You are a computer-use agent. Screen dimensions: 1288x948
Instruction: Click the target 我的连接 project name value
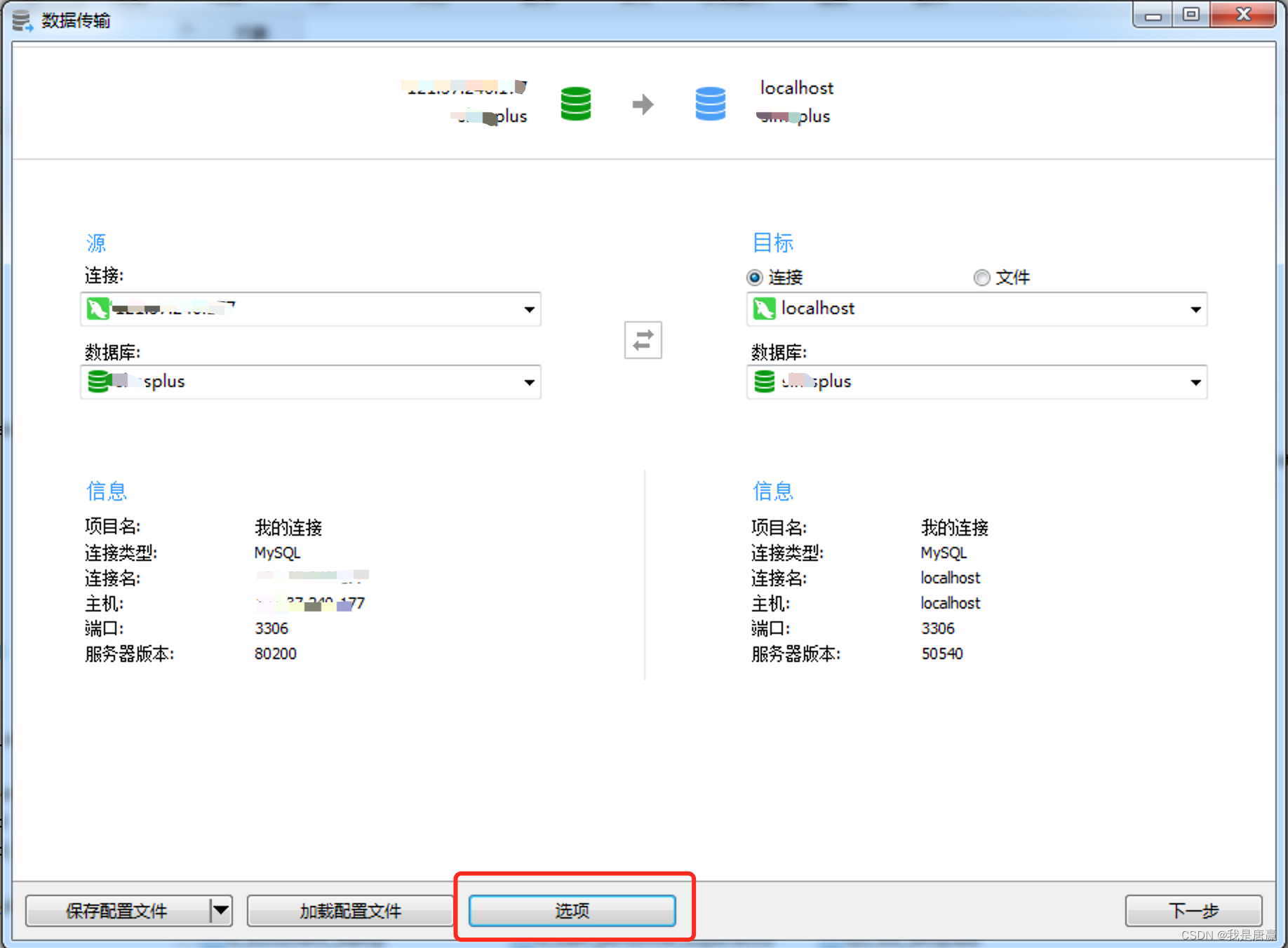(954, 527)
